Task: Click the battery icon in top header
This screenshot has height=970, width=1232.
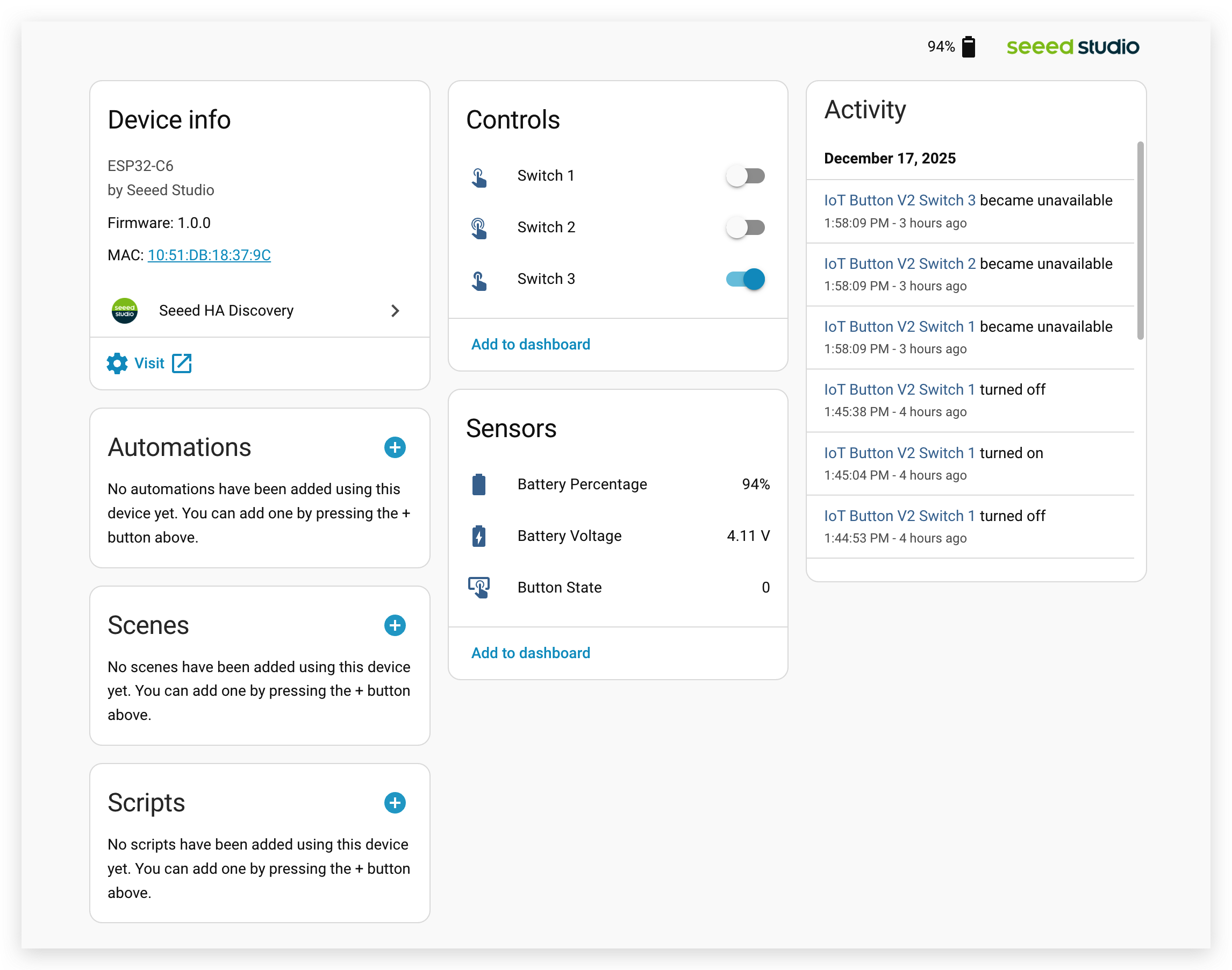Action: 969,47
